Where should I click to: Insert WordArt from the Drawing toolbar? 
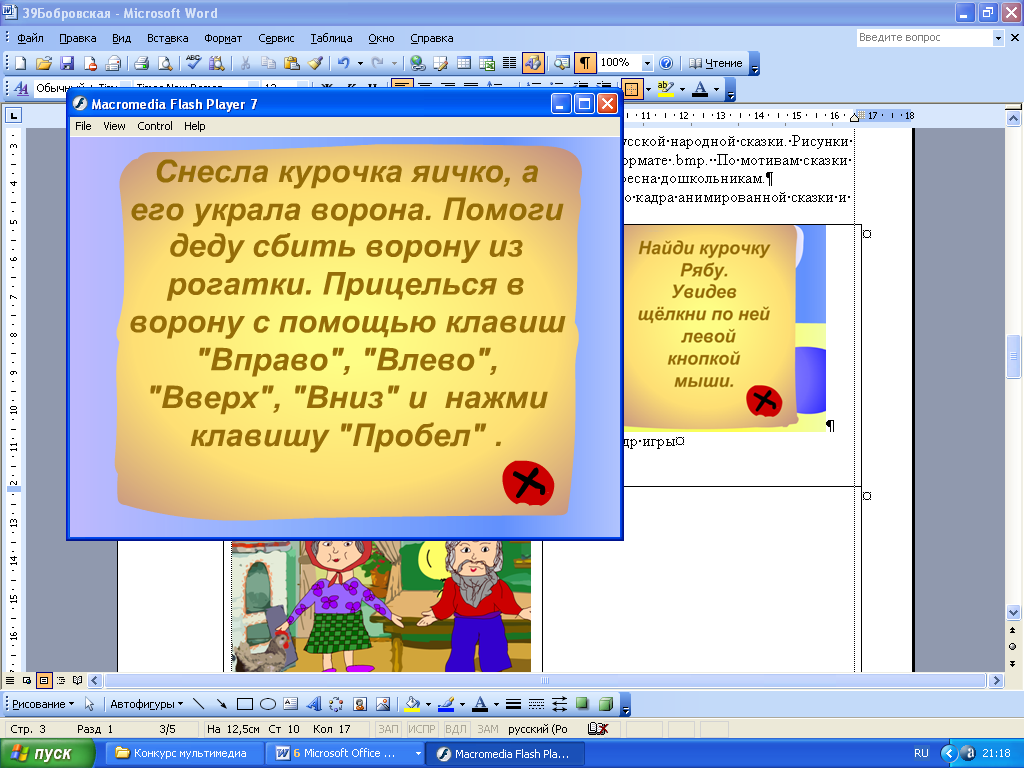click(313, 704)
